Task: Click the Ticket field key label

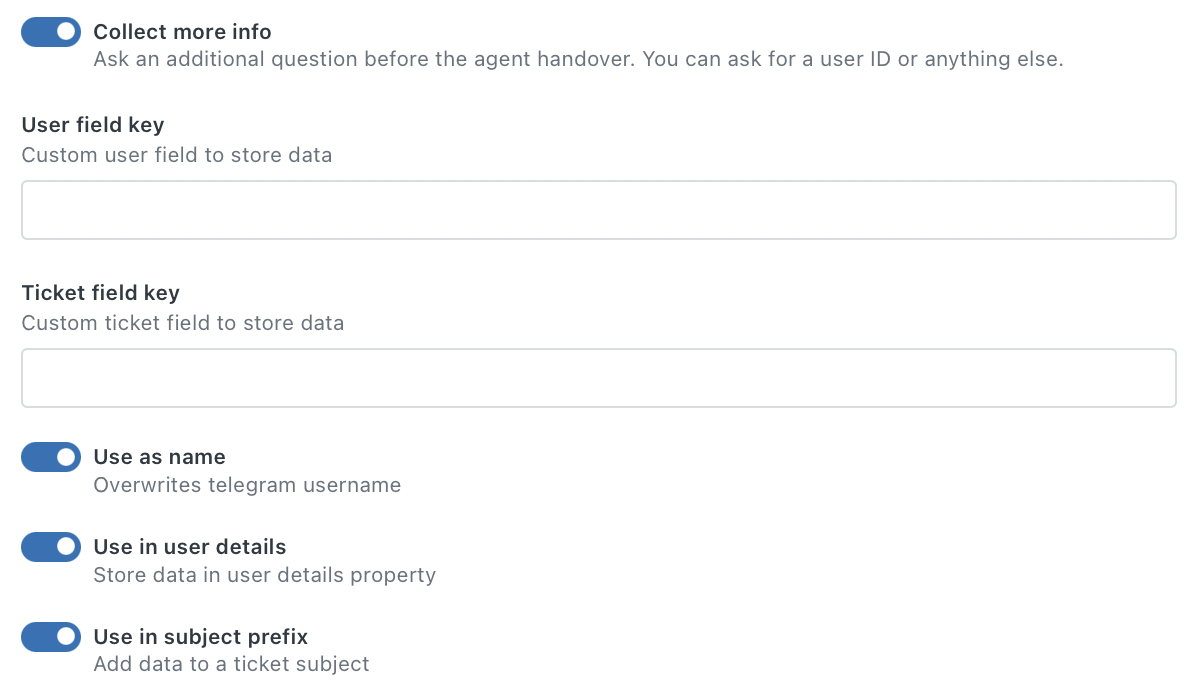Action: click(101, 292)
